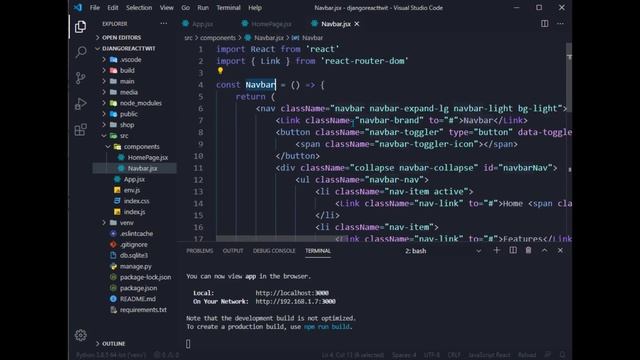Viewport: 640px width, 360px height.
Task: Open requirements.txt in the explorer tree
Action: coord(143,310)
